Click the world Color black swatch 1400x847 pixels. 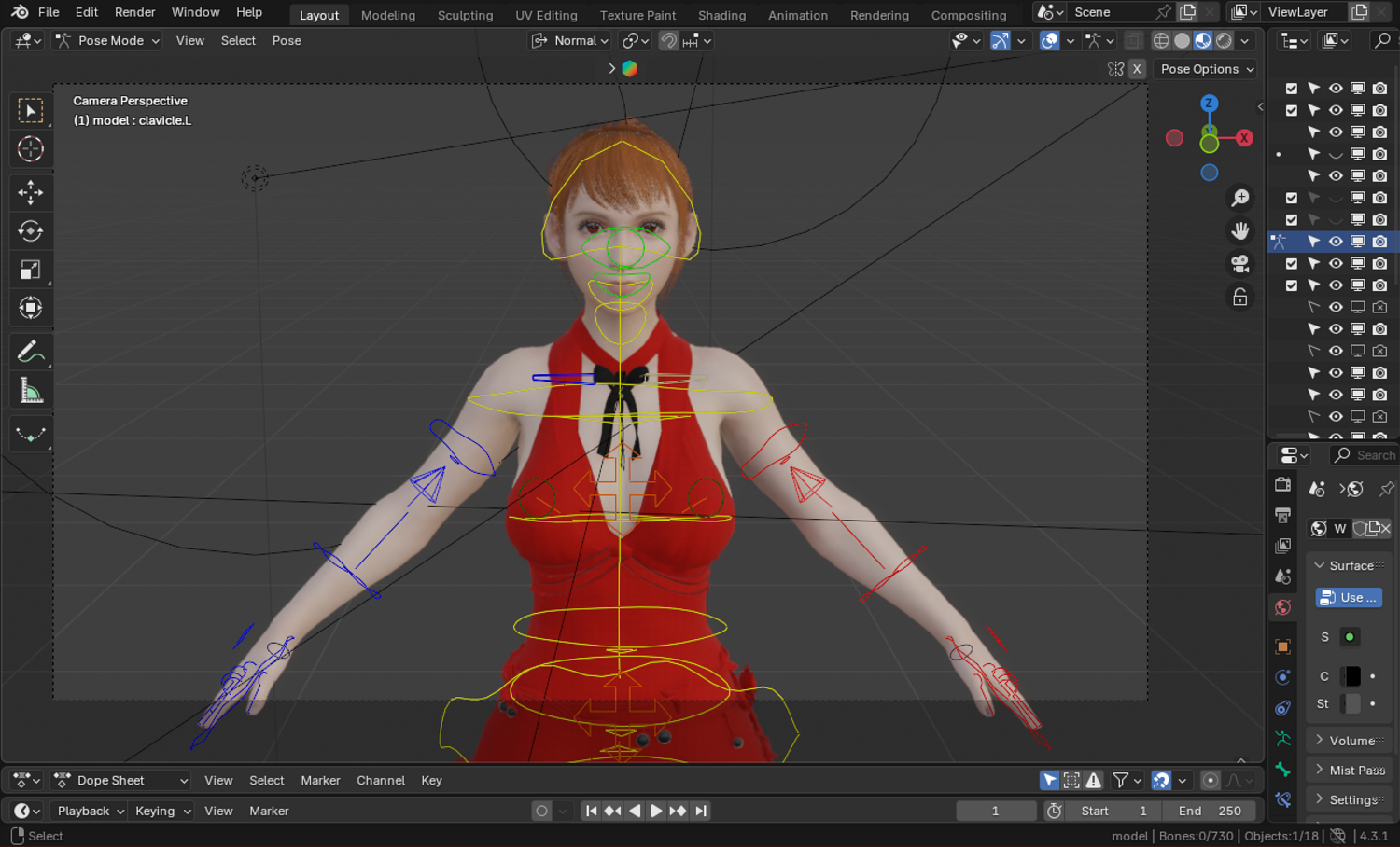point(1352,676)
